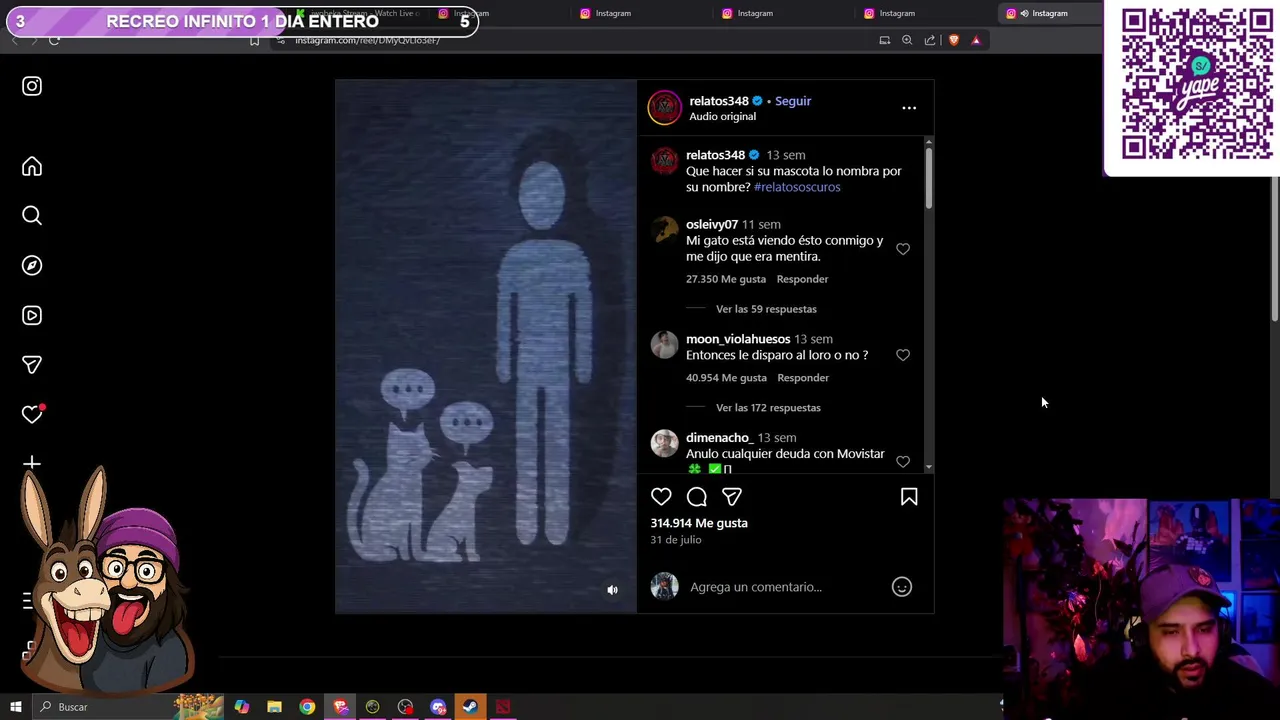This screenshot has height=720, width=1280.
Task: Like moon_violahuesos's comment
Action: tap(903, 355)
